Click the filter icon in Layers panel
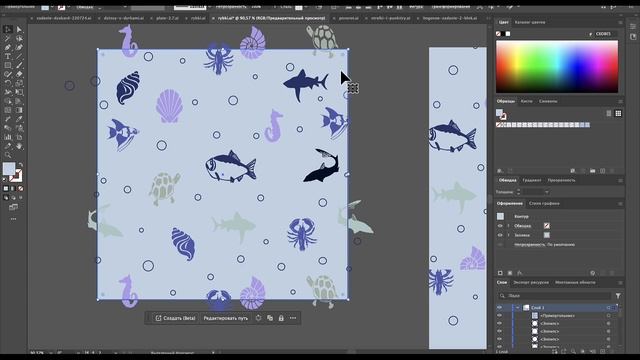The image size is (640, 360). [x=618, y=296]
